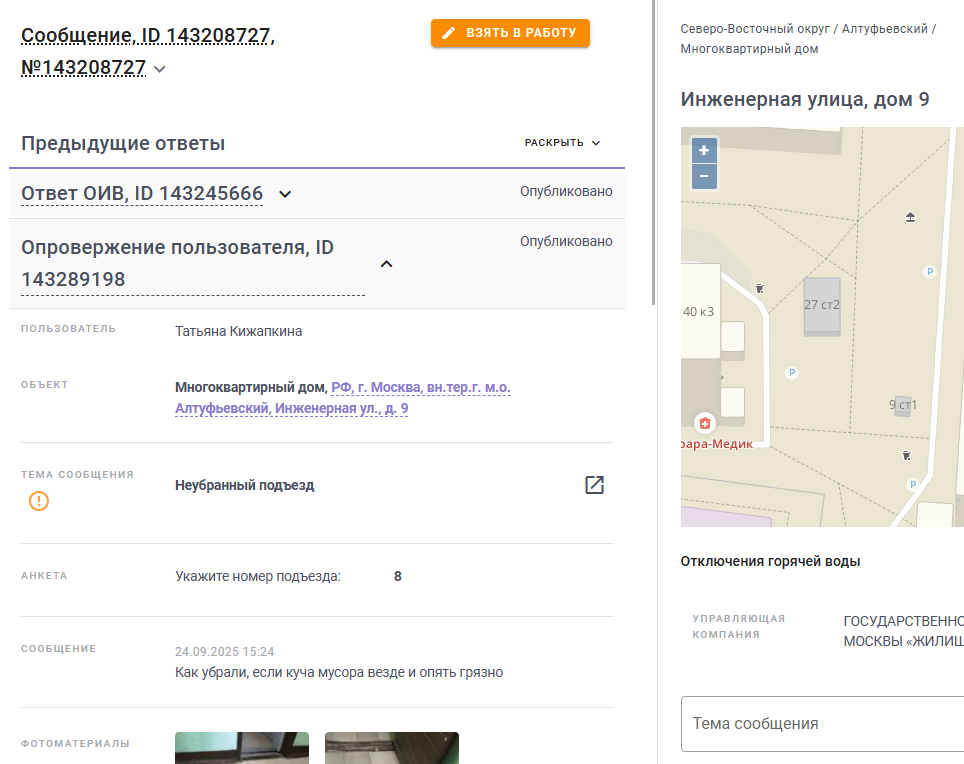The image size is (964, 764).
Task: Collapse the 'Опровержение пользователя' section chevron
Action: click(x=386, y=264)
